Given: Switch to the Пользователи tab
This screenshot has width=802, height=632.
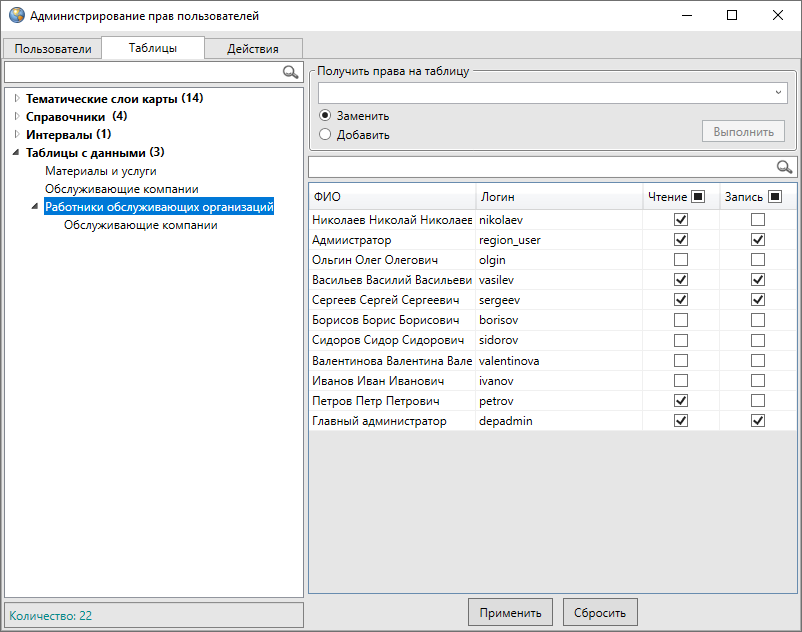Looking at the screenshot, I should [52, 48].
